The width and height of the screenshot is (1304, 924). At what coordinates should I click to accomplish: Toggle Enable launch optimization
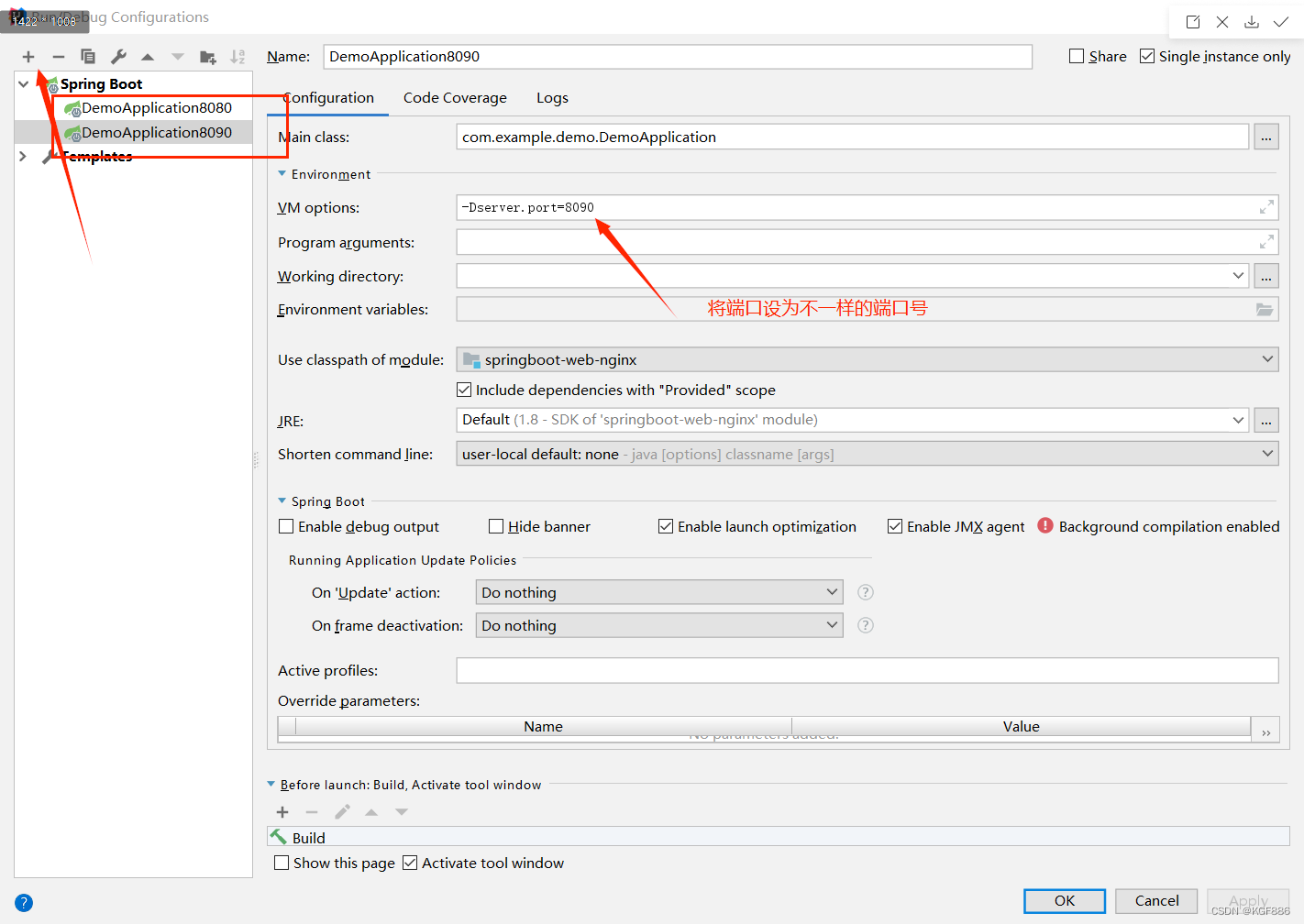pos(666,526)
